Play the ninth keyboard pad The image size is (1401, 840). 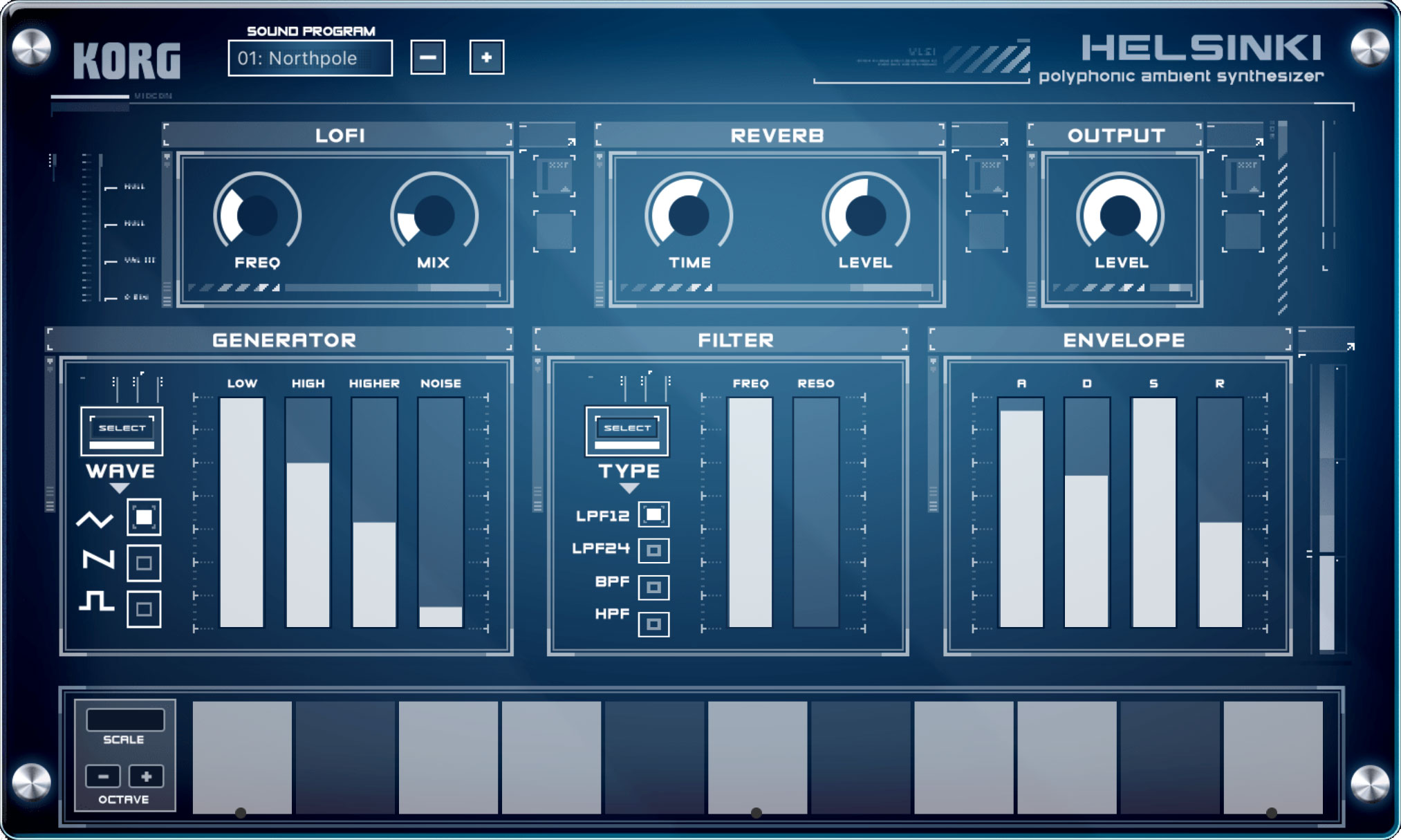pyautogui.click(x=1066, y=757)
